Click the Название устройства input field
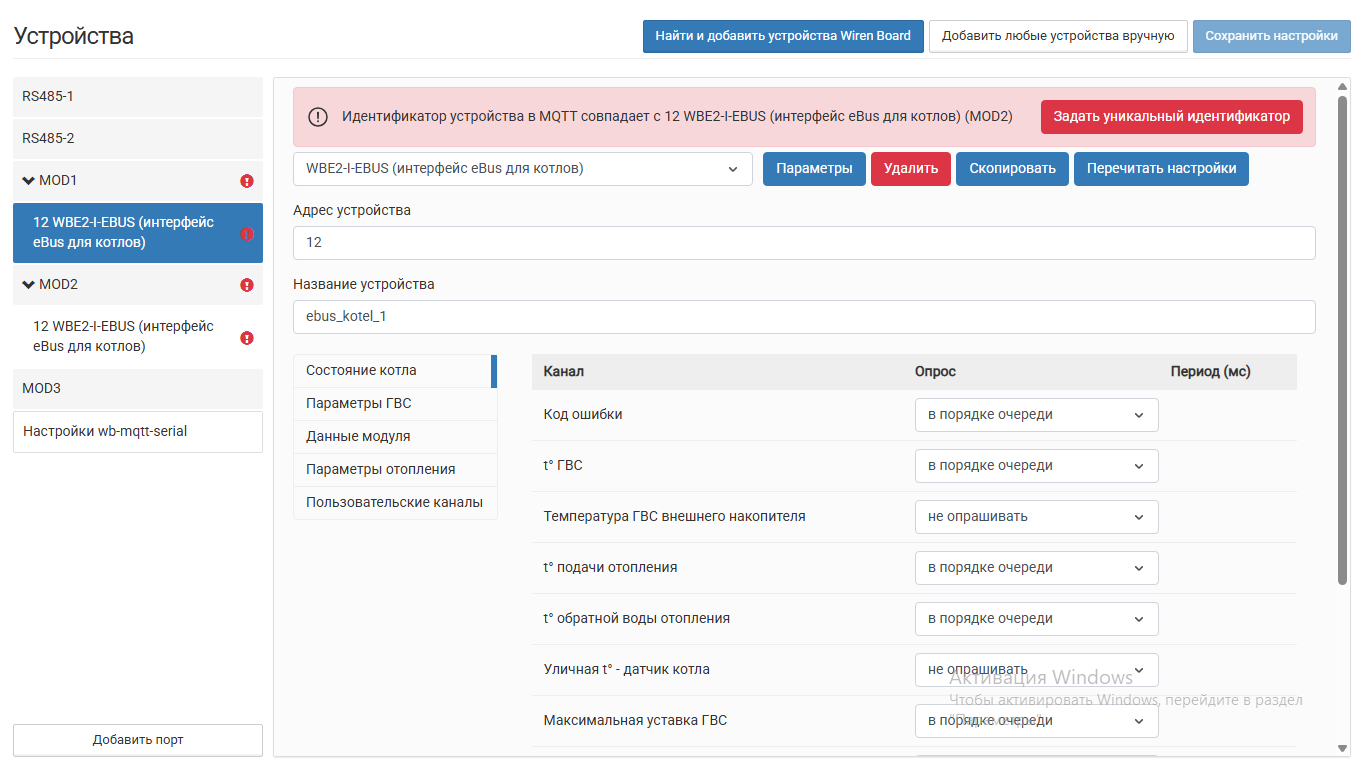 tap(804, 317)
